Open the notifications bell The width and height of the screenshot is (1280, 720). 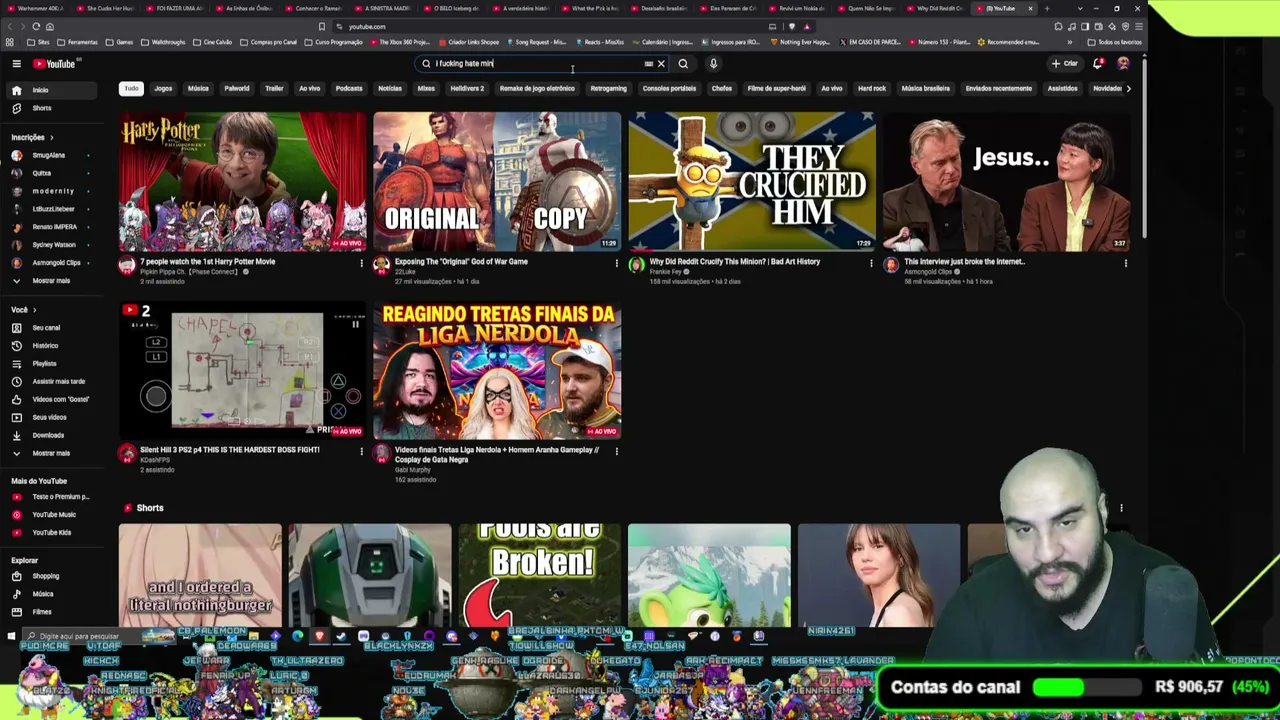click(x=1098, y=64)
